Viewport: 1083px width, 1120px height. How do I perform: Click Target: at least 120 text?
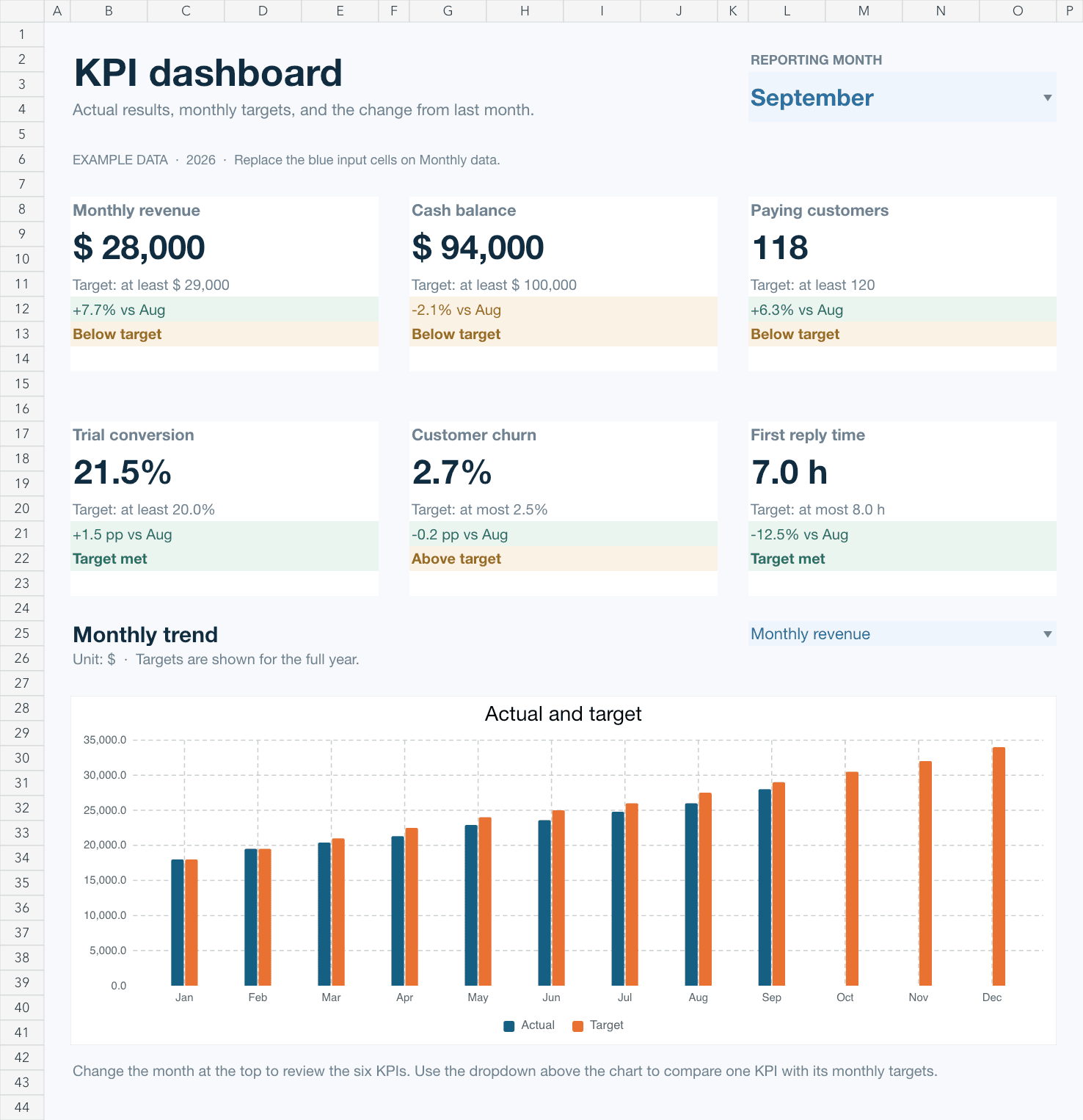pyautogui.click(x=813, y=285)
